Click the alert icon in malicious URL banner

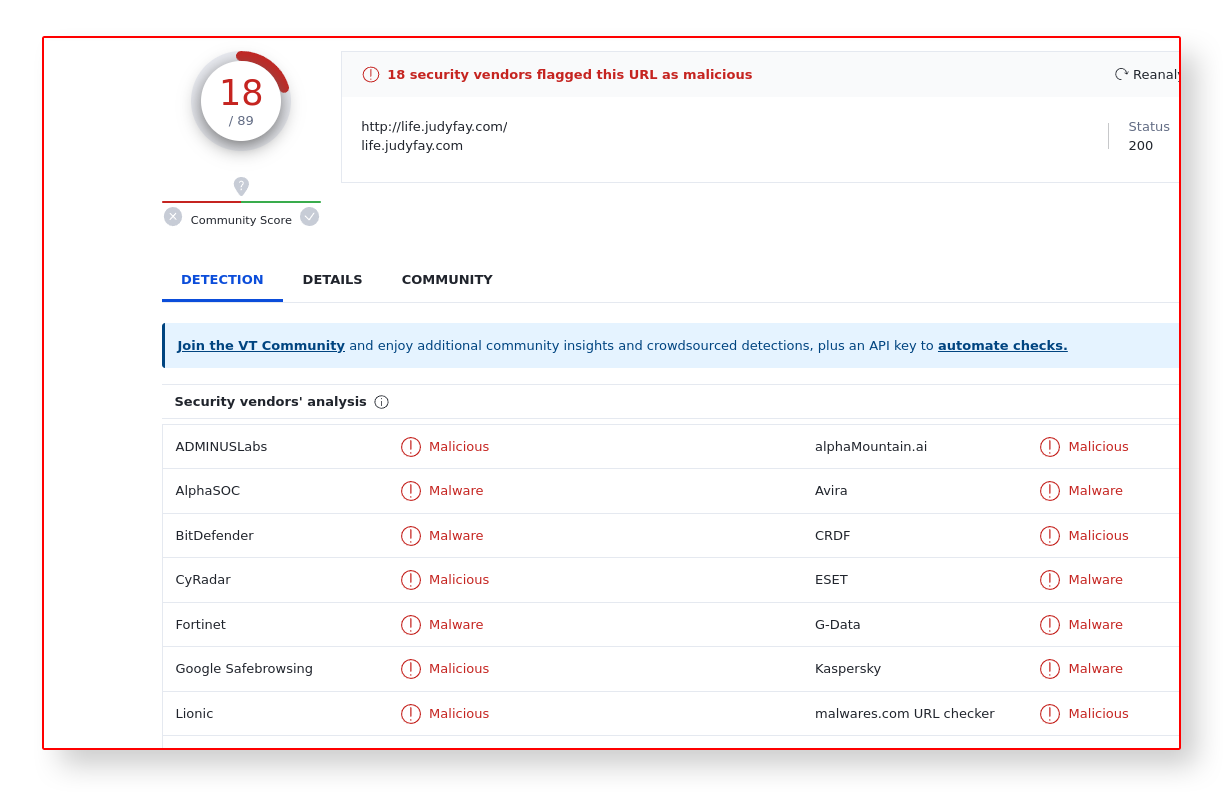(x=371, y=74)
